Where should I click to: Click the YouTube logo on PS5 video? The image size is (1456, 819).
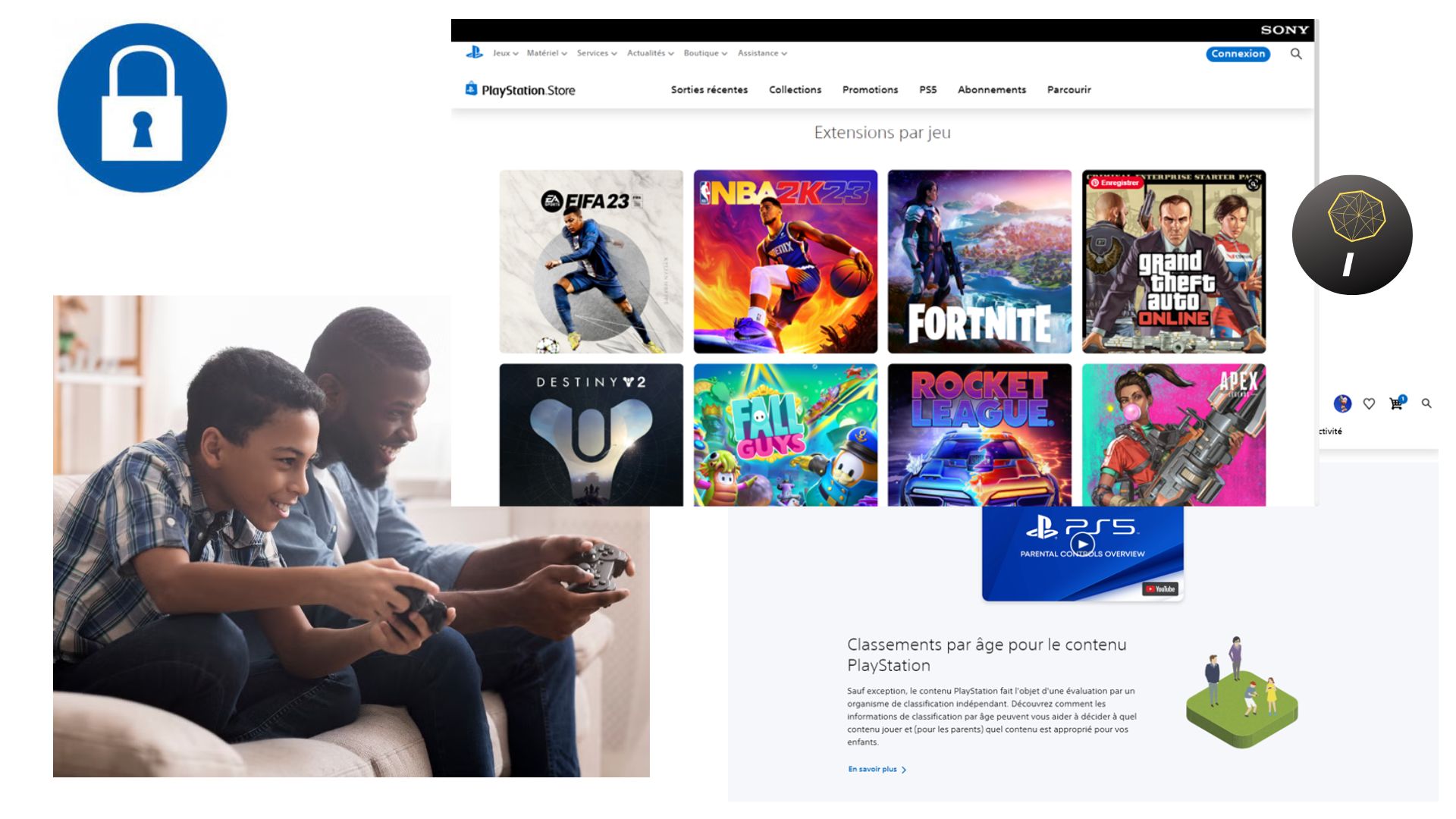pos(1160,588)
